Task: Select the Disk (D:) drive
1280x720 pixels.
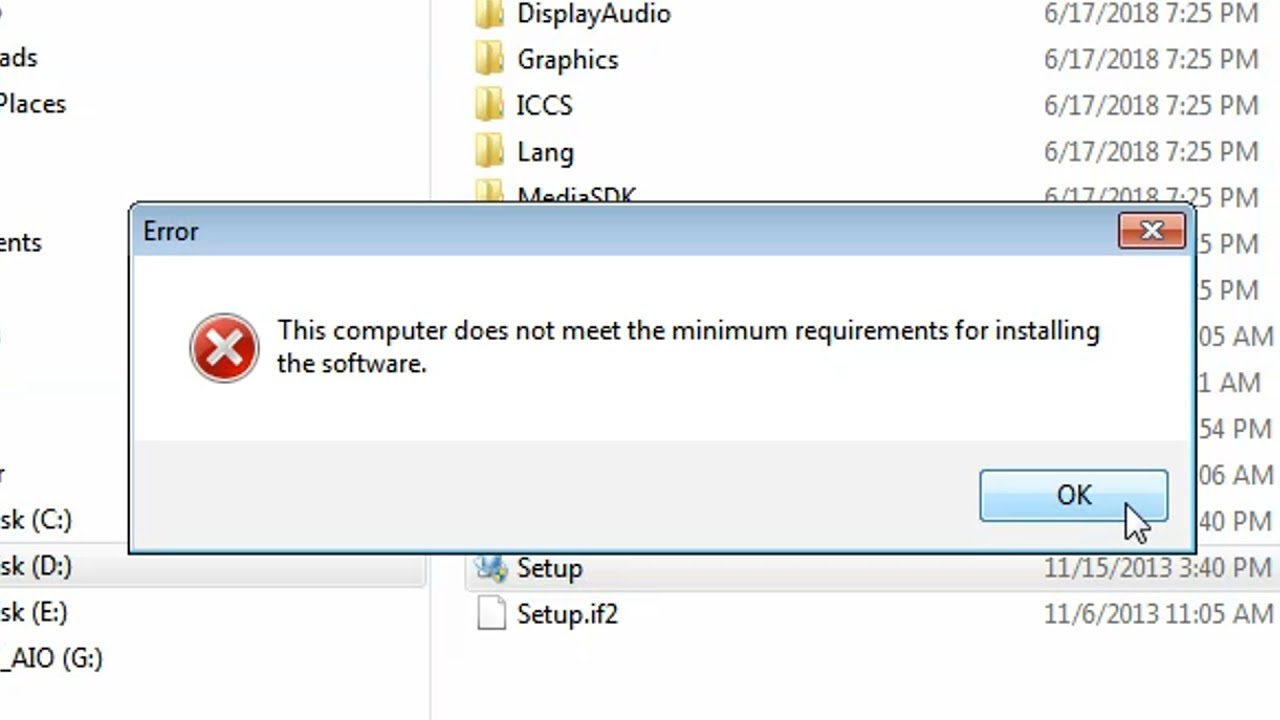Action: tap(36, 565)
